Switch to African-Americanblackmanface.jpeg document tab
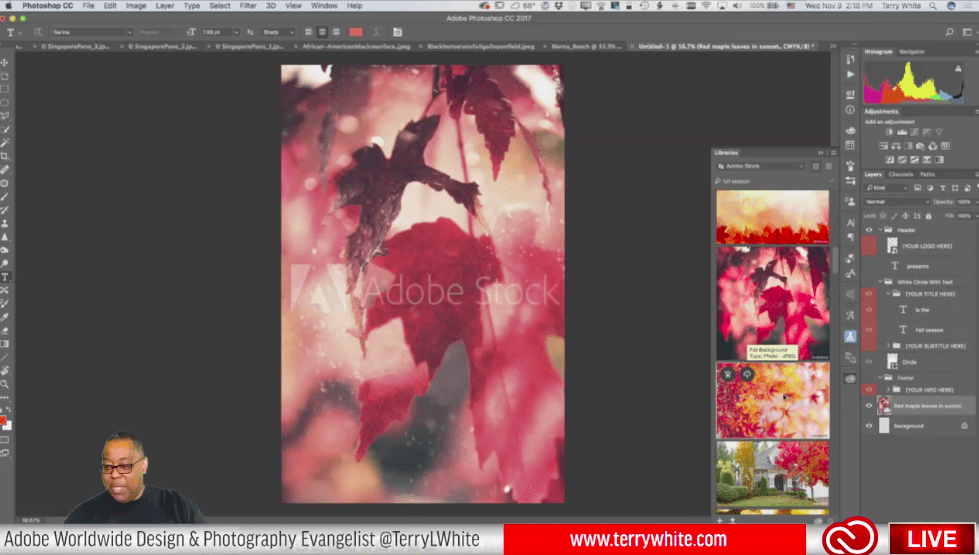 (357, 46)
